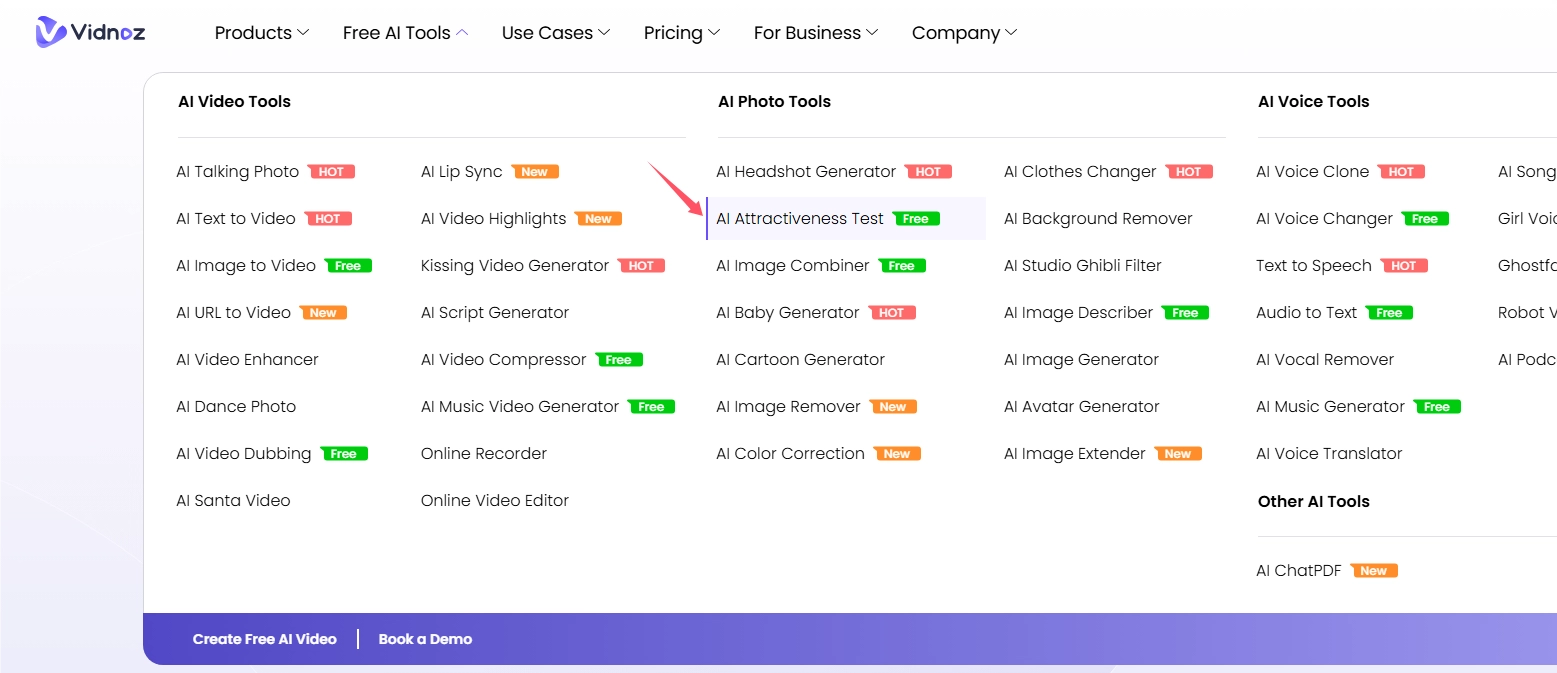
Task: Click the Kissing Video Generator link
Action: pyautogui.click(x=514, y=265)
